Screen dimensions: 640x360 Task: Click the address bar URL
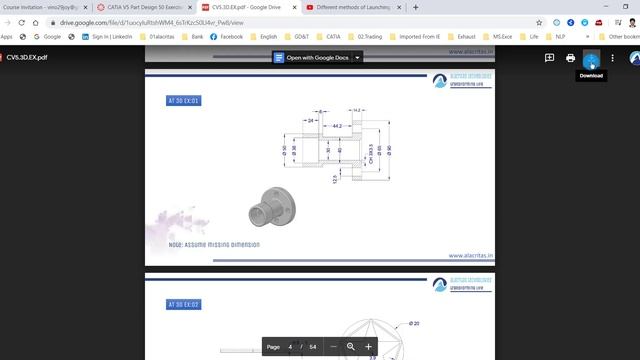[152, 23]
